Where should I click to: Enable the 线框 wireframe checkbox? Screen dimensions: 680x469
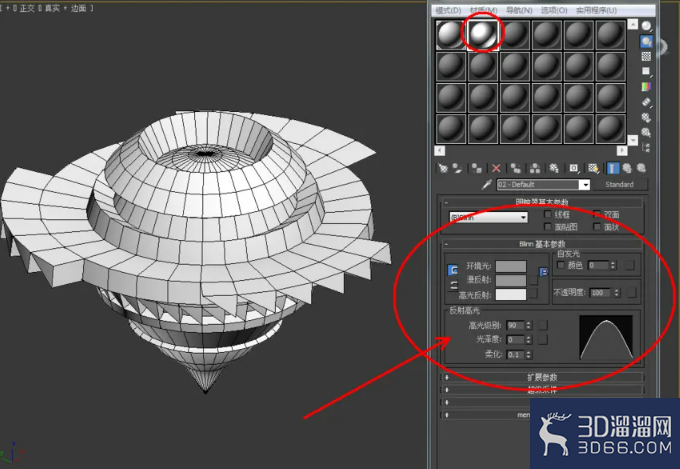point(548,214)
